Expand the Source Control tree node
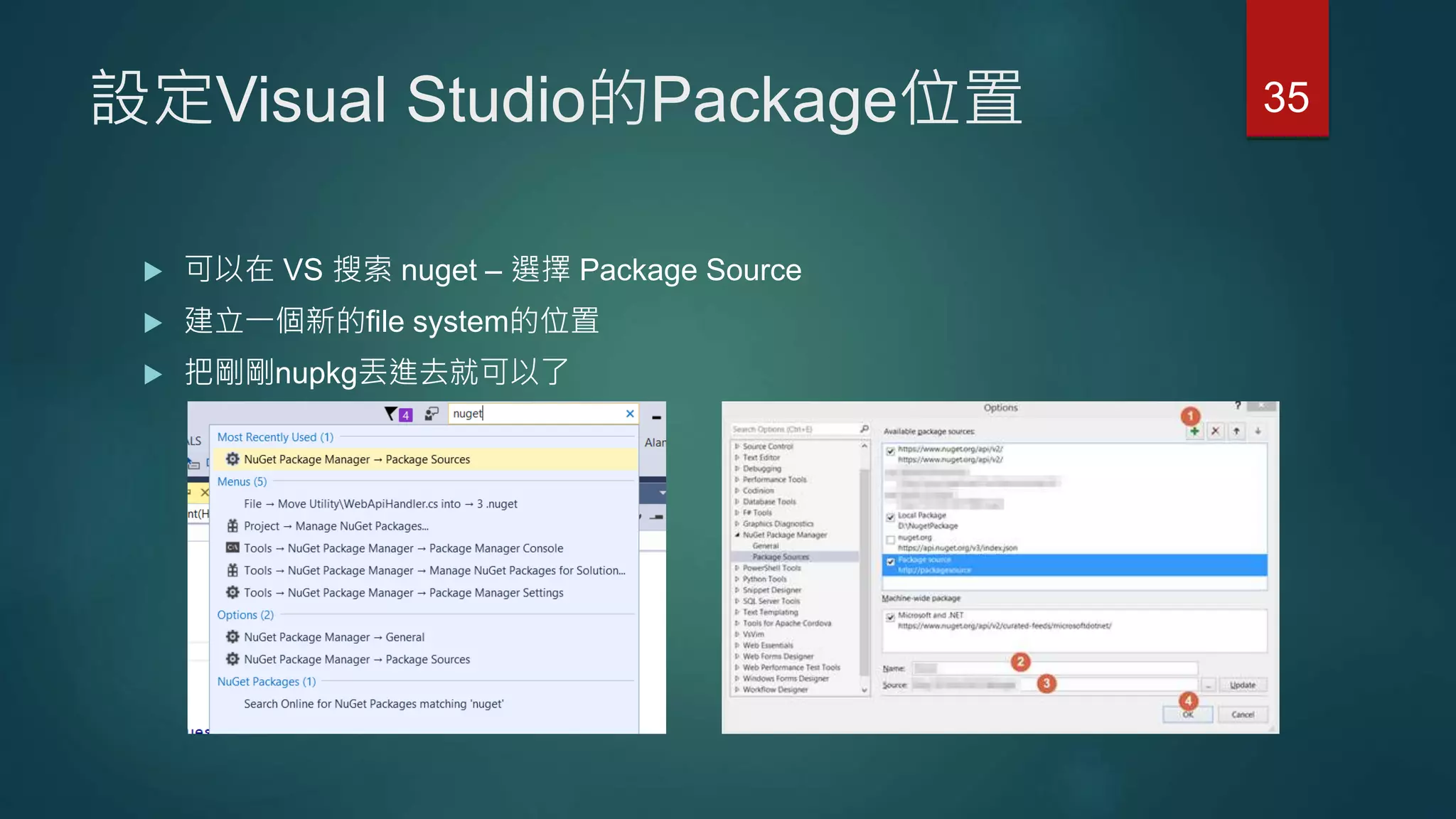 [737, 446]
